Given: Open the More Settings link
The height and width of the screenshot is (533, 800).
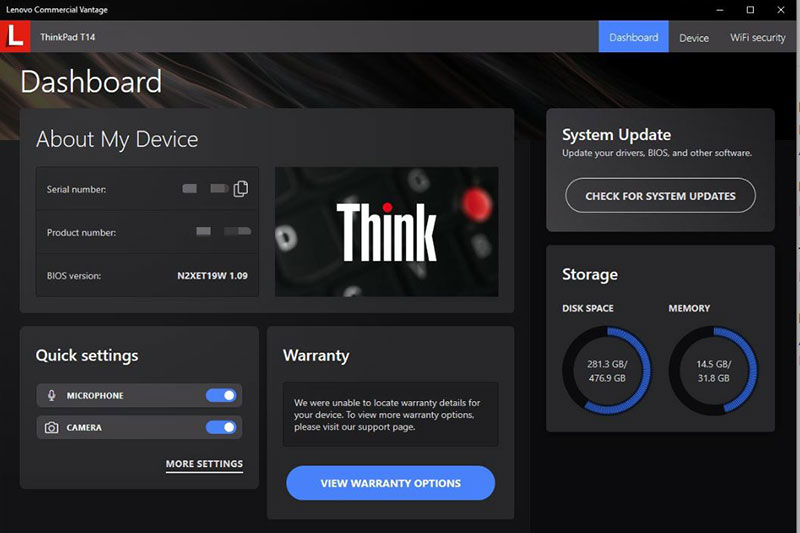Looking at the screenshot, I should tap(204, 464).
